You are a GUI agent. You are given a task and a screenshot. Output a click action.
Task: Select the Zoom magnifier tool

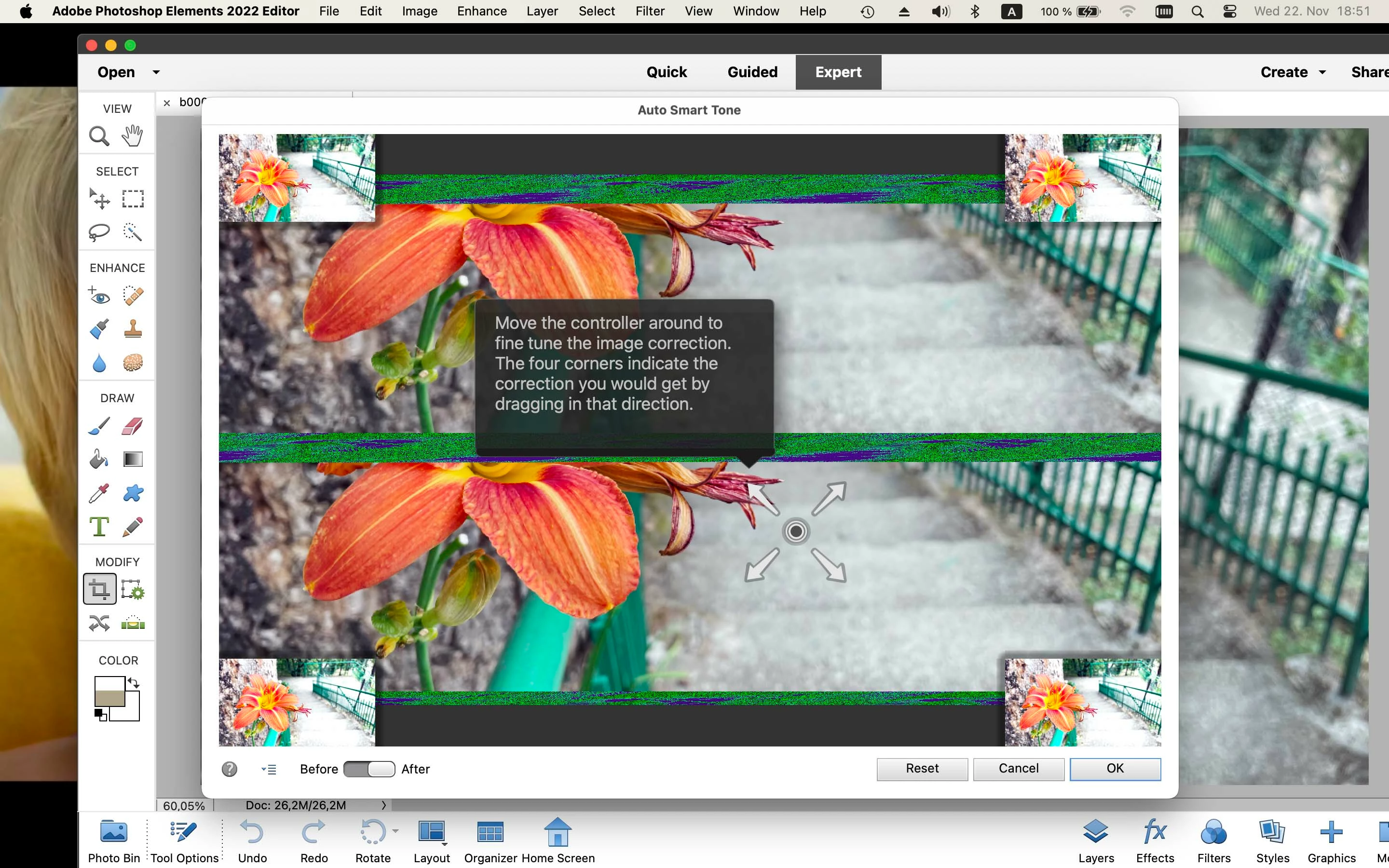[x=99, y=136]
